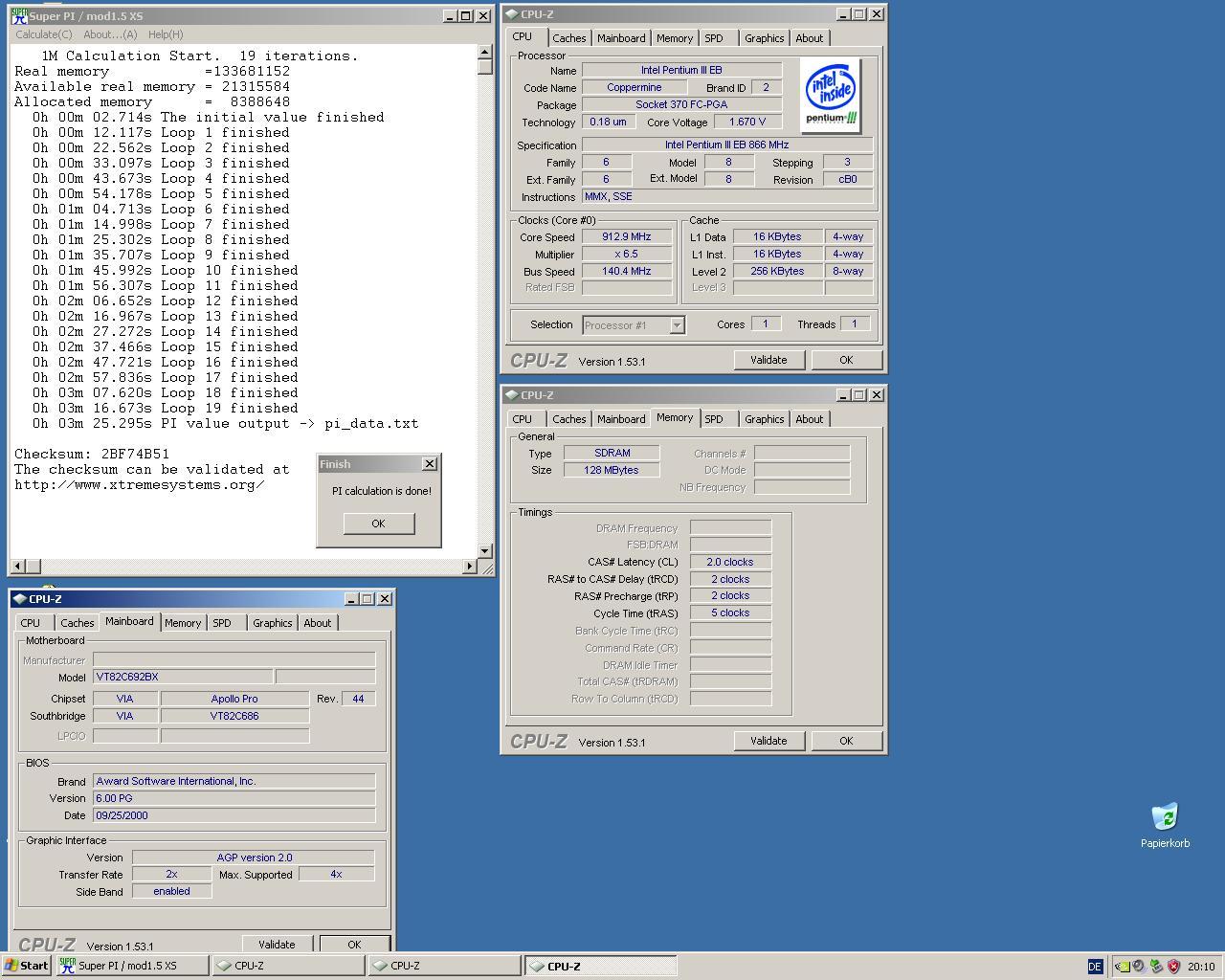
Task: Click OK in CPU-Z CPU window
Action: [846, 360]
